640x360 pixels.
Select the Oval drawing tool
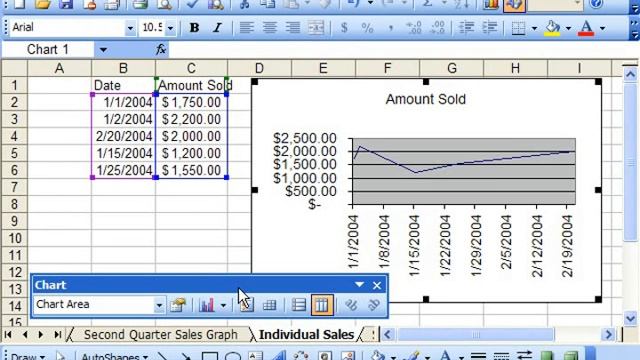(233, 355)
